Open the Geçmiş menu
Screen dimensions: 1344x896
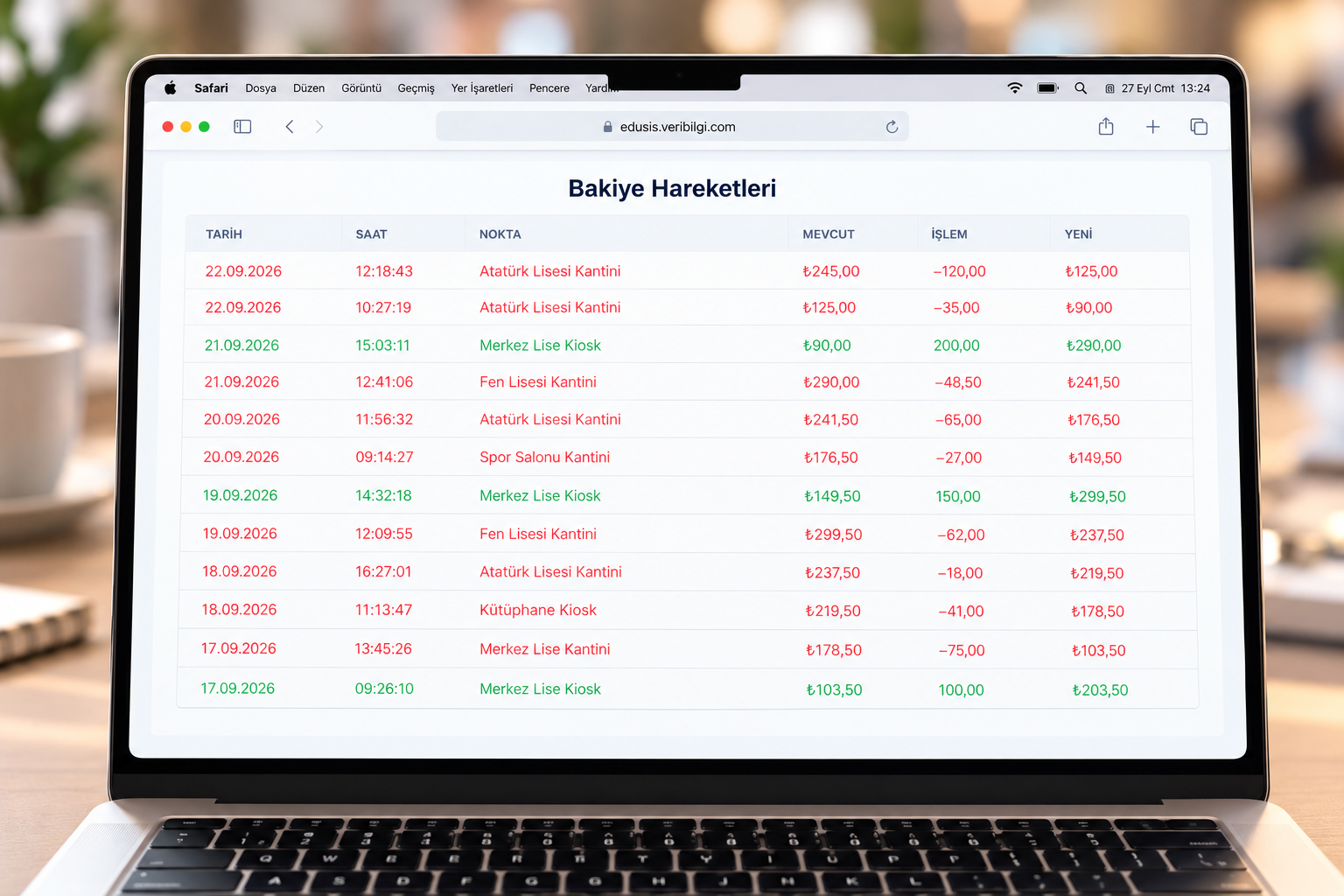coord(416,88)
